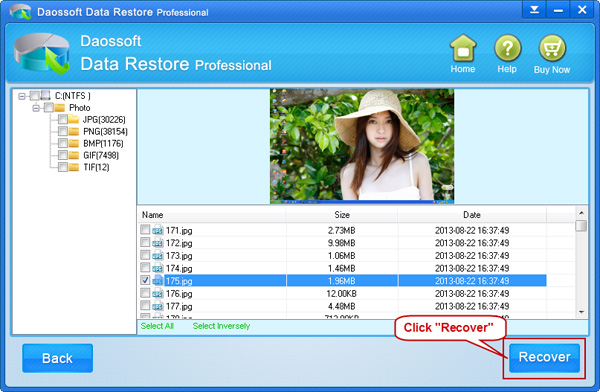Sort the file list by Date column

(x=472, y=215)
